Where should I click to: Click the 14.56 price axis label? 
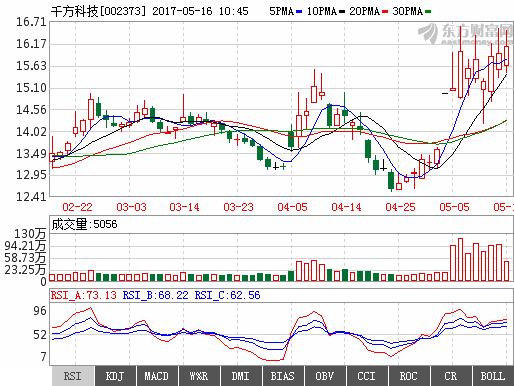[x=31, y=110]
